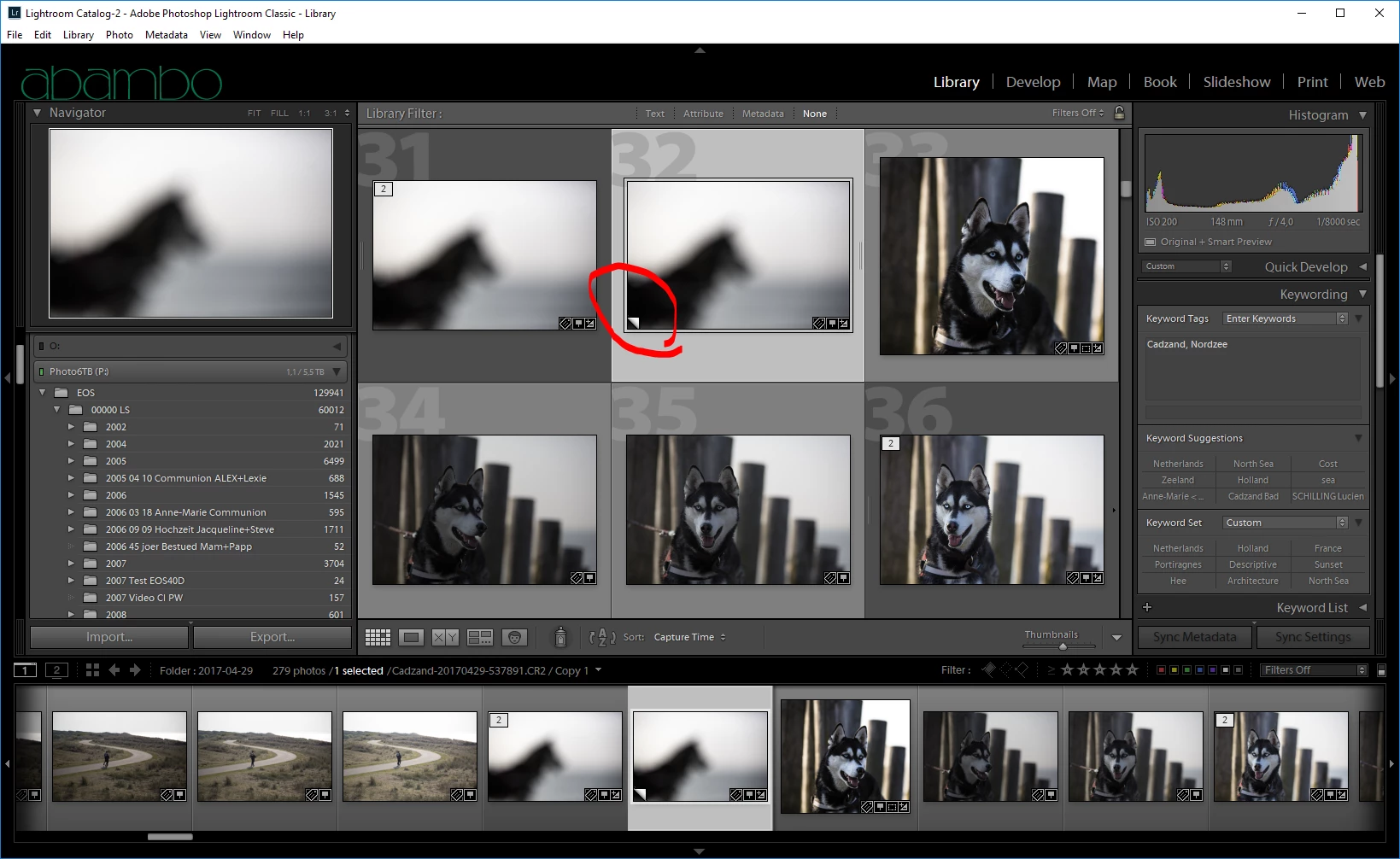Go forward with right arrow in filmstrip bar
Image resolution: width=1400 pixels, height=859 pixels.
click(135, 670)
